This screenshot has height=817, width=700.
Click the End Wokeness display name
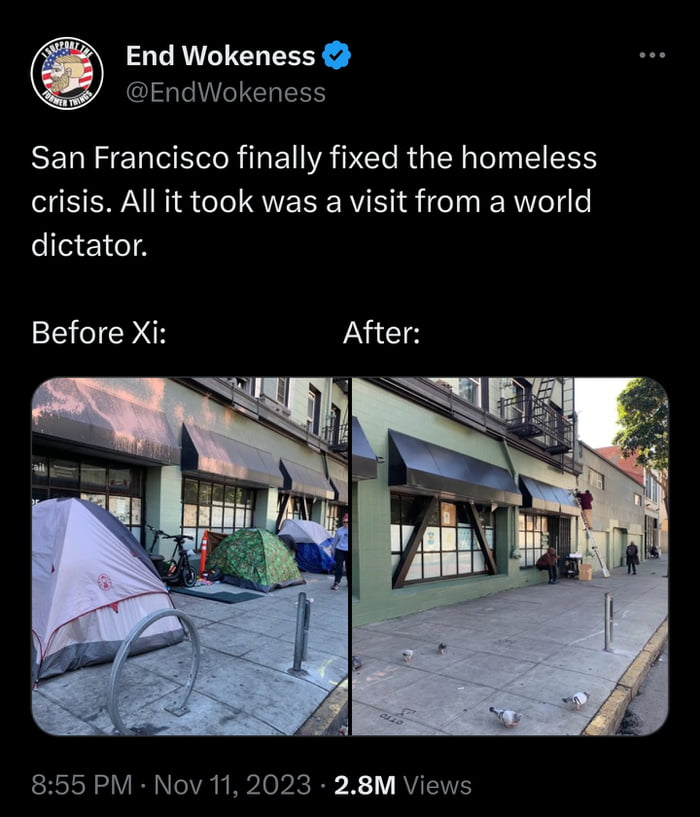click(220, 55)
